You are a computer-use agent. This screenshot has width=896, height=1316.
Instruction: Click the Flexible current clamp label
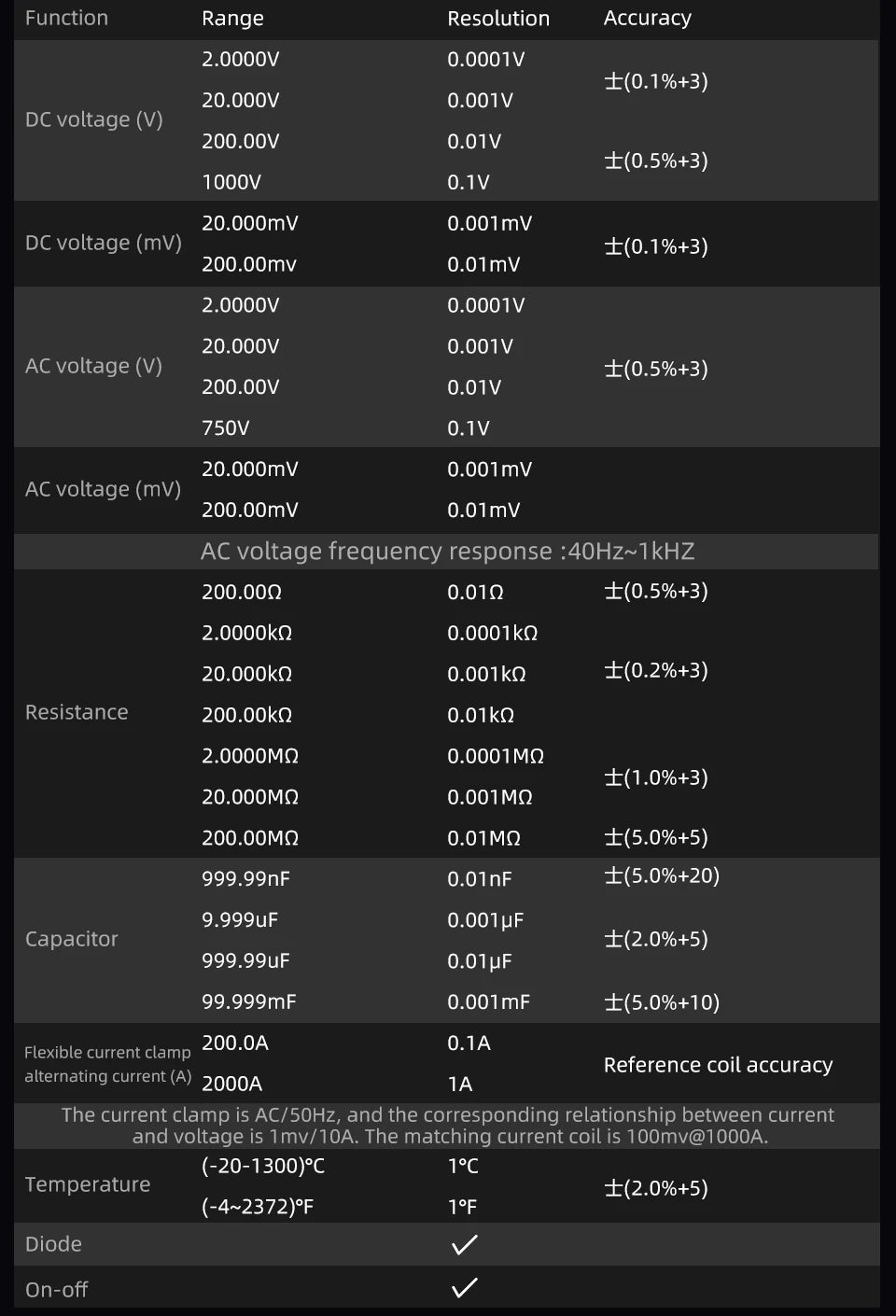click(107, 1052)
